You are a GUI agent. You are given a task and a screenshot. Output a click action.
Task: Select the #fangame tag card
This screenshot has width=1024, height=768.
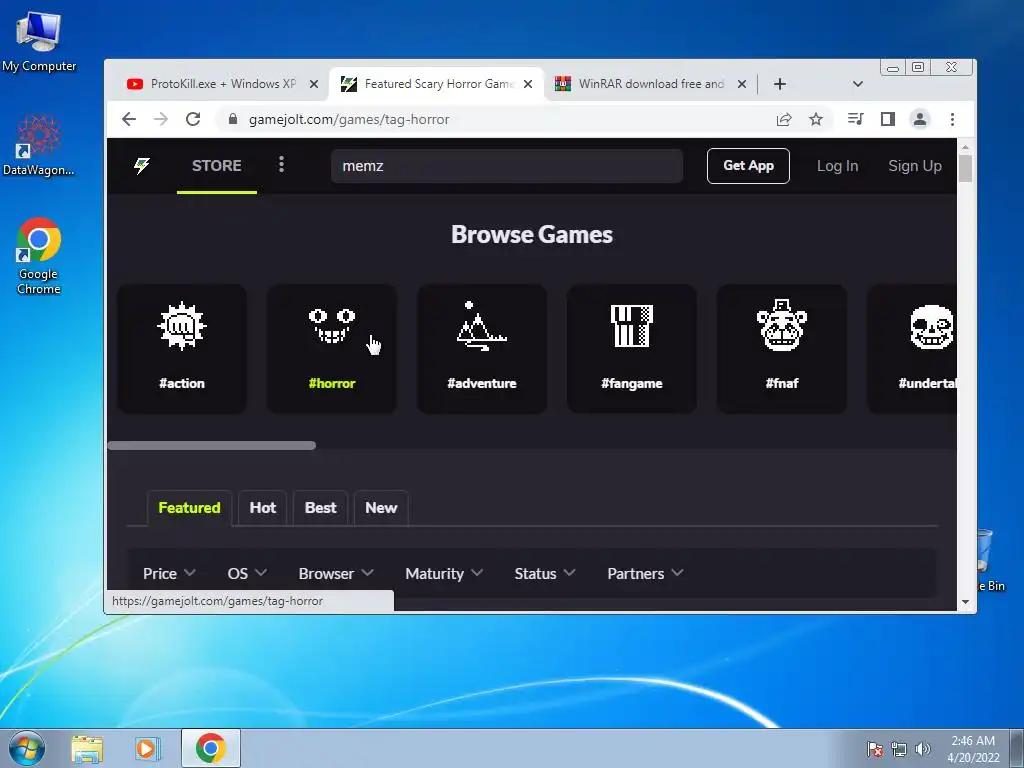(x=632, y=348)
